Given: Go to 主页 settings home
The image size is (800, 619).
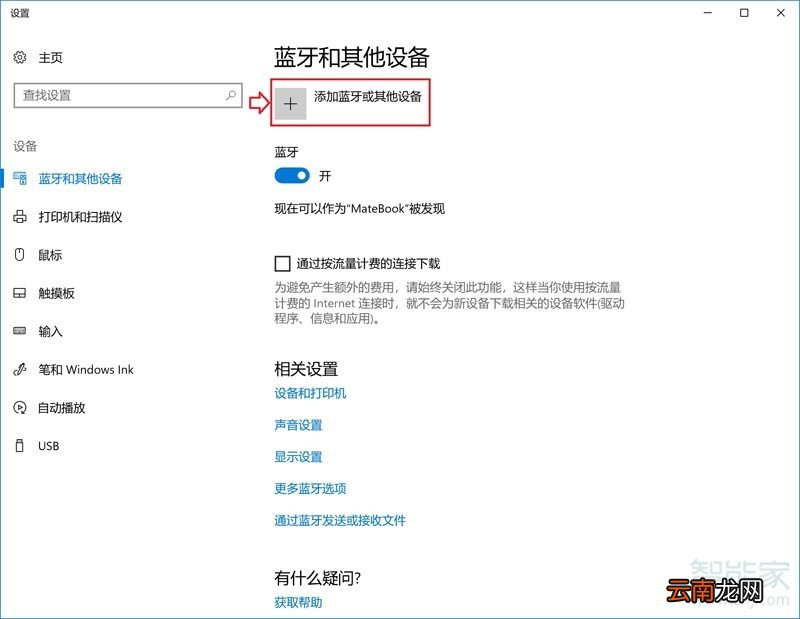Looking at the screenshot, I should (x=51, y=58).
